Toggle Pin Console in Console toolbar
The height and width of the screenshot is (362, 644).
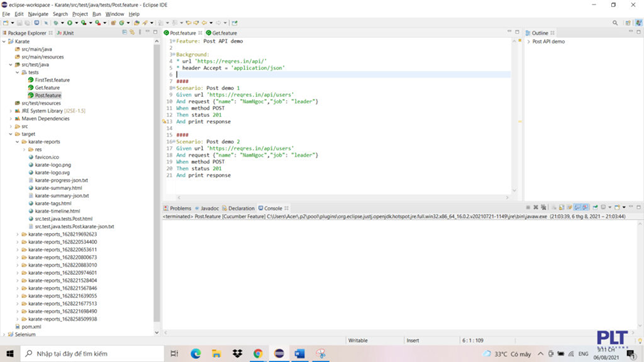[x=595, y=208]
